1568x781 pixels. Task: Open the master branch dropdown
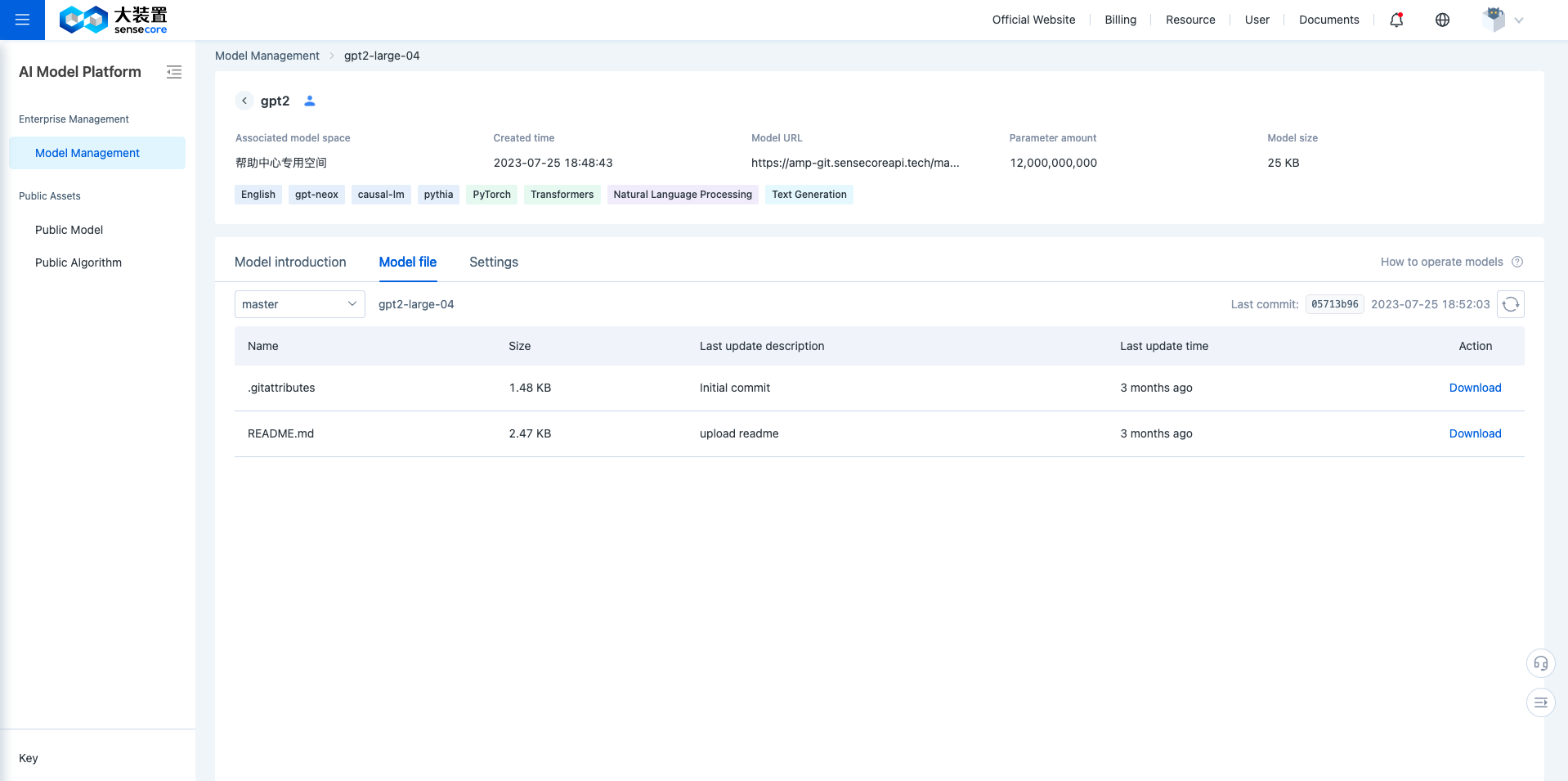point(299,304)
